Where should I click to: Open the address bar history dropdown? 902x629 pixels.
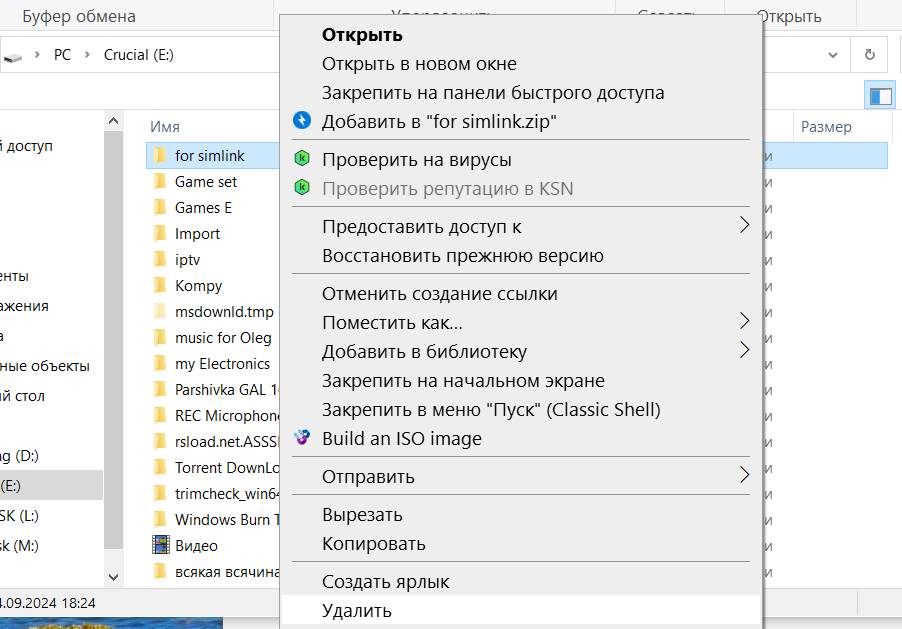(833, 55)
